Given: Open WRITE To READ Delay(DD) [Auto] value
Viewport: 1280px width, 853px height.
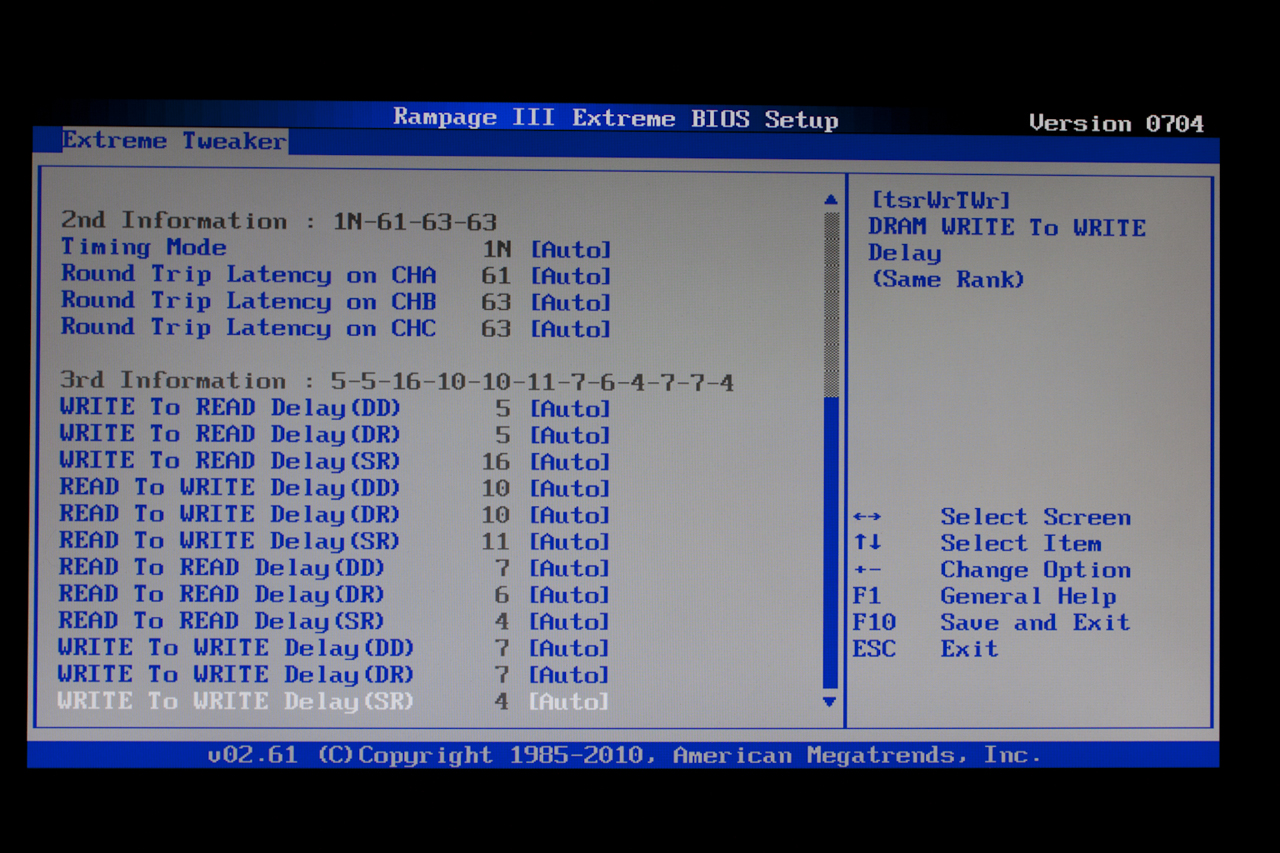Looking at the screenshot, I should (570, 409).
